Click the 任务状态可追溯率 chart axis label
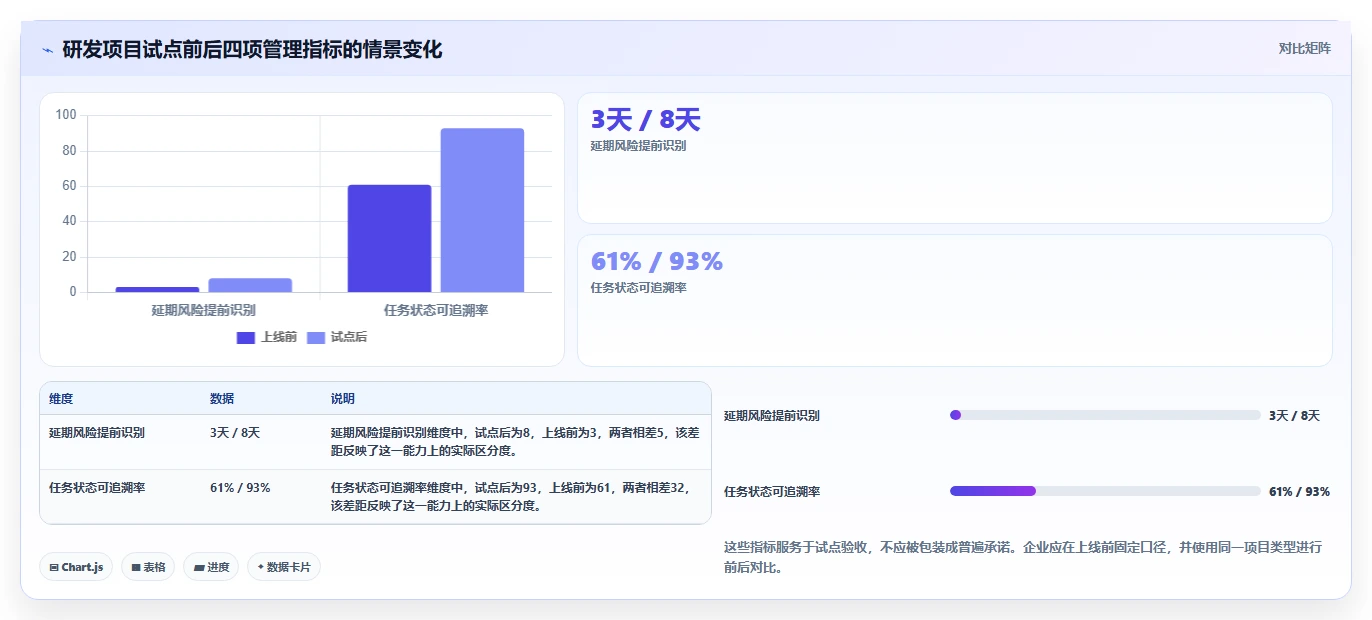Screen dimensions: 1372x620 click(436, 310)
